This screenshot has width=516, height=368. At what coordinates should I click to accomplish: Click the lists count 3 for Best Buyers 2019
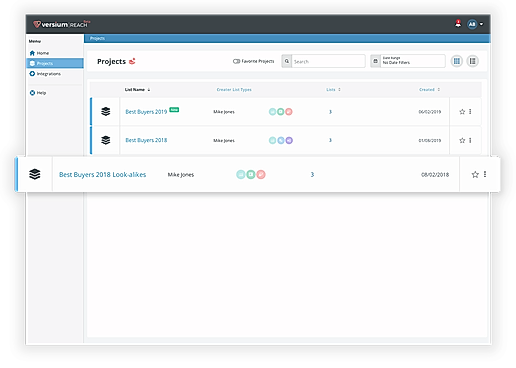click(330, 112)
